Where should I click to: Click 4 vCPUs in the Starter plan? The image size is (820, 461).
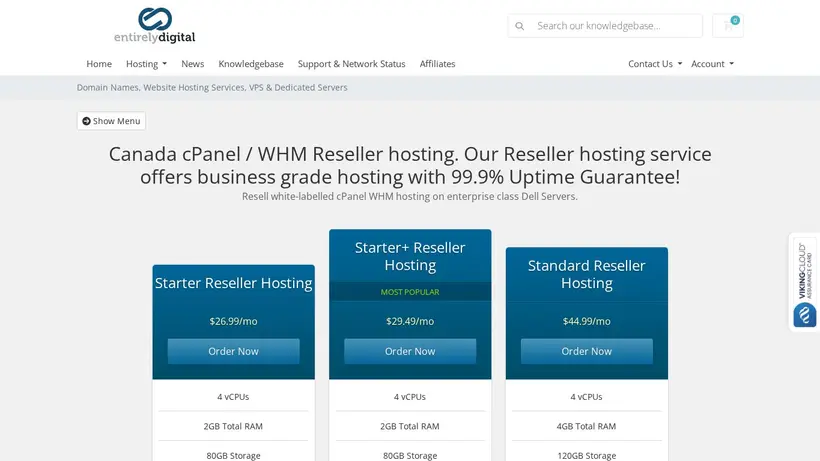coord(233,397)
